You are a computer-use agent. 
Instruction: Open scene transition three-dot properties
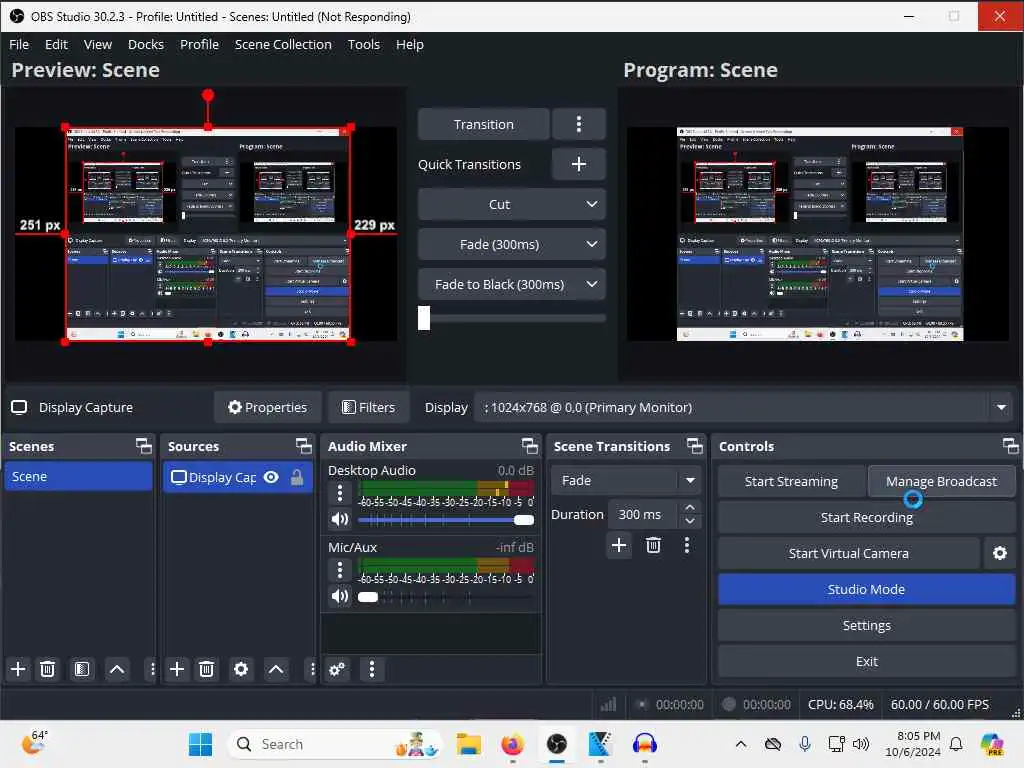click(686, 545)
